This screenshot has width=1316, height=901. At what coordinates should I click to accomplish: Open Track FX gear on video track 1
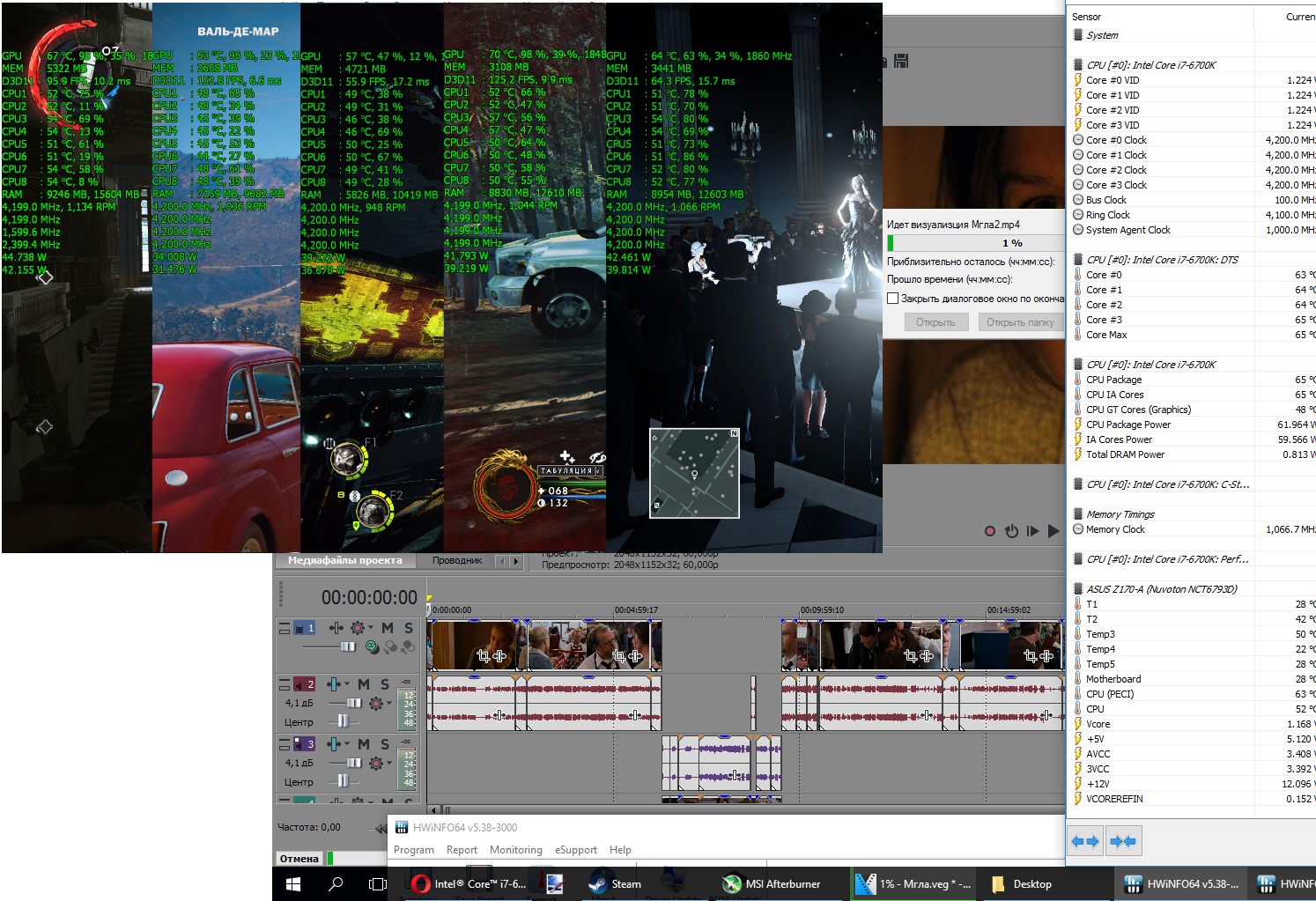point(357,628)
